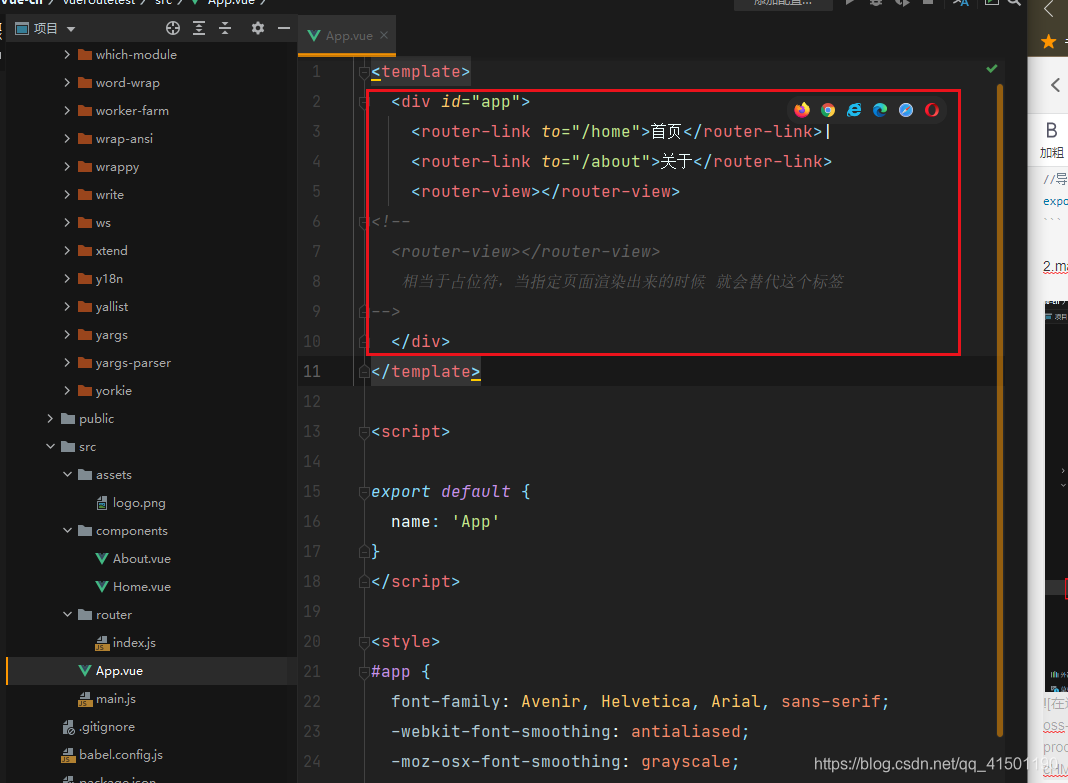Open project panel settings gear
This screenshot has width=1068, height=783.
257,28
